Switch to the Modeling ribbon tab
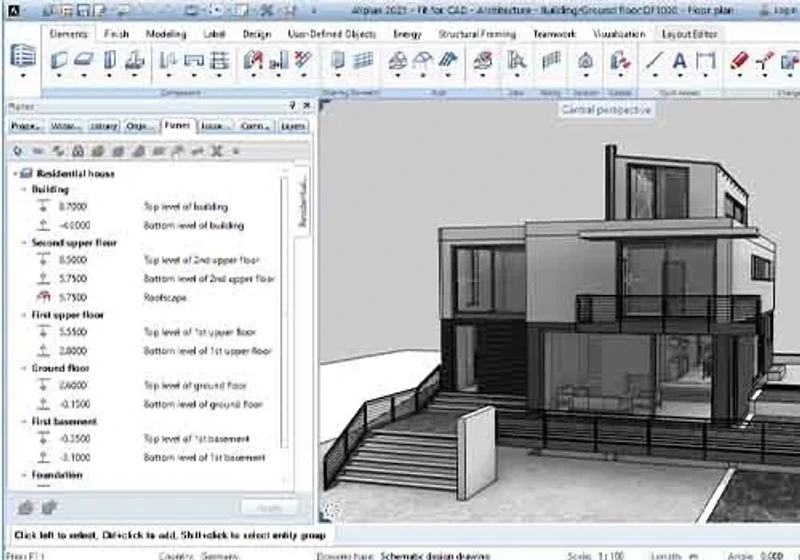This screenshot has width=800, height=560. (x=166, y=34)
